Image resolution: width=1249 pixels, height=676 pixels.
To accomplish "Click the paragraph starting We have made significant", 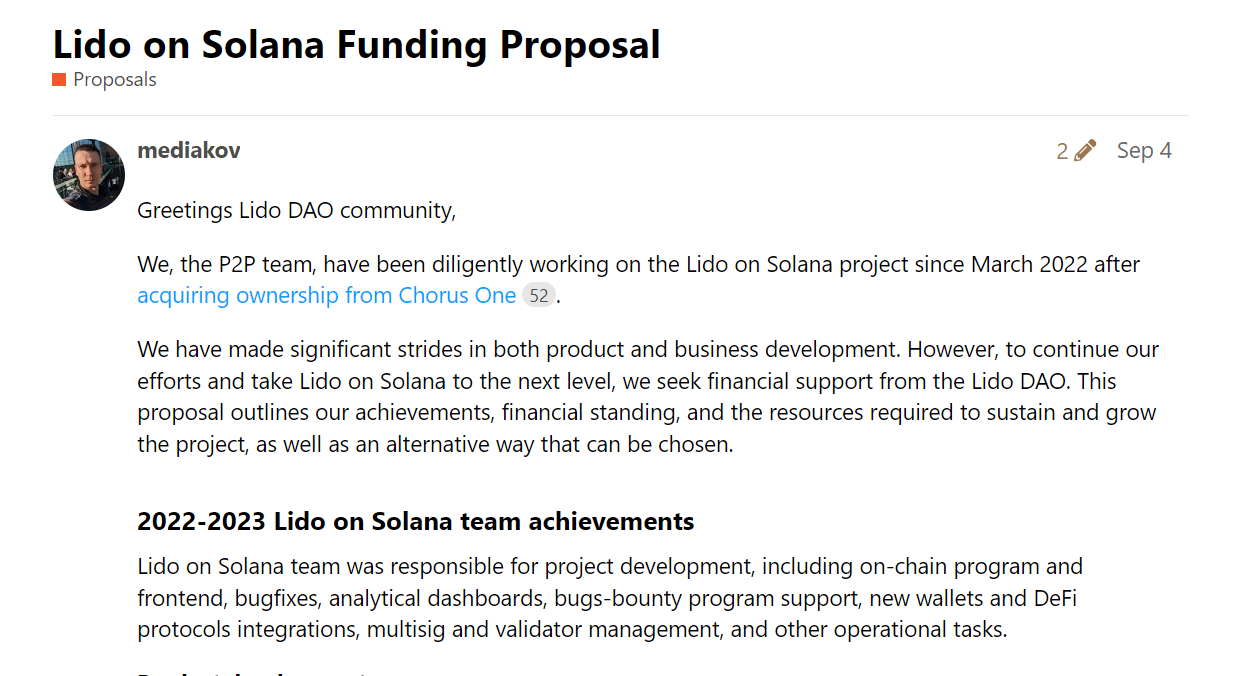I will 648,397.
